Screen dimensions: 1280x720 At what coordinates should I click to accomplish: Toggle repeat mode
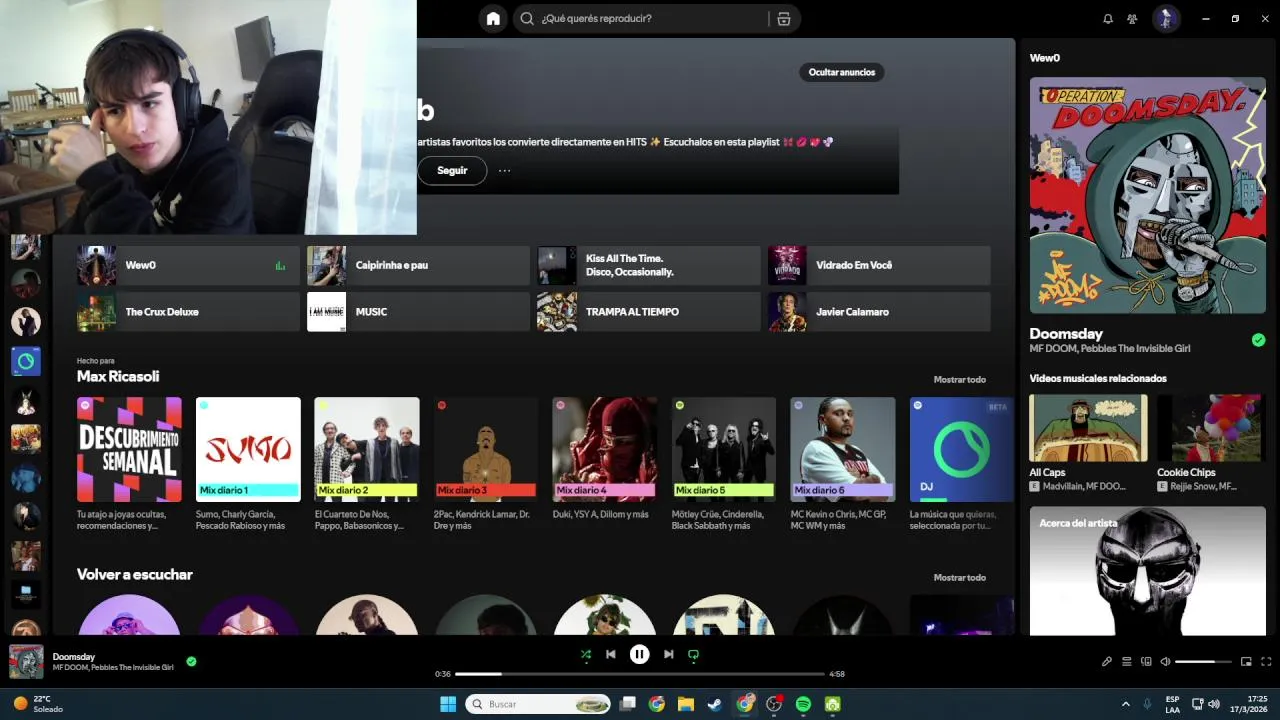[x=693, y=654]
